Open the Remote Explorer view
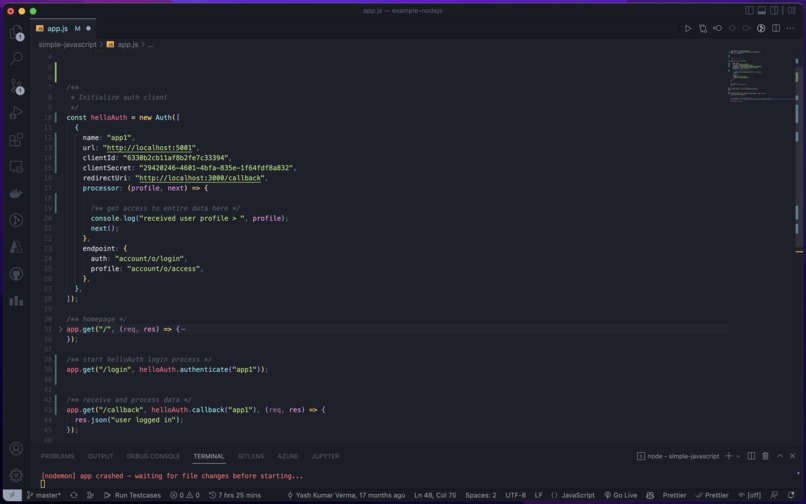The image size is (806, 504). click(16, 167)
